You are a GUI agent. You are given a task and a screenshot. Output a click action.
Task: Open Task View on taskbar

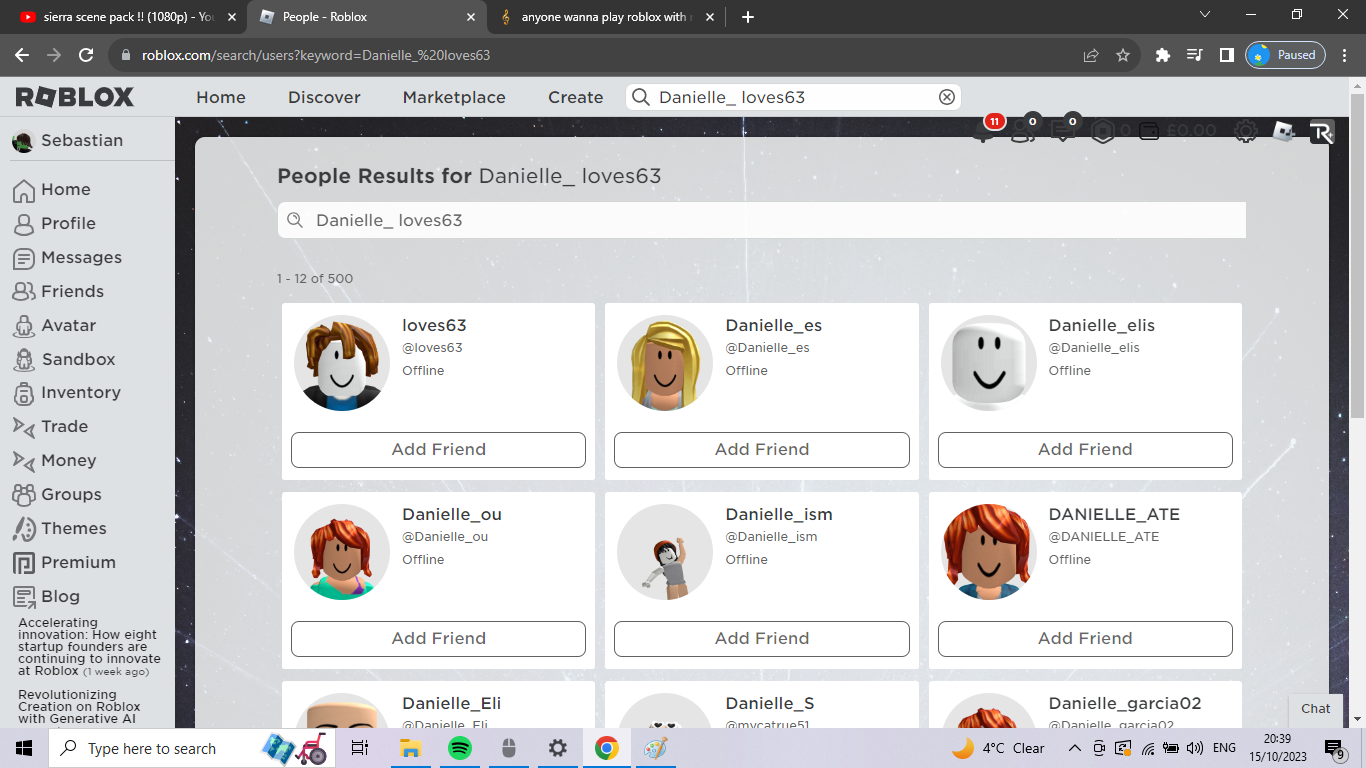(360, 748)
